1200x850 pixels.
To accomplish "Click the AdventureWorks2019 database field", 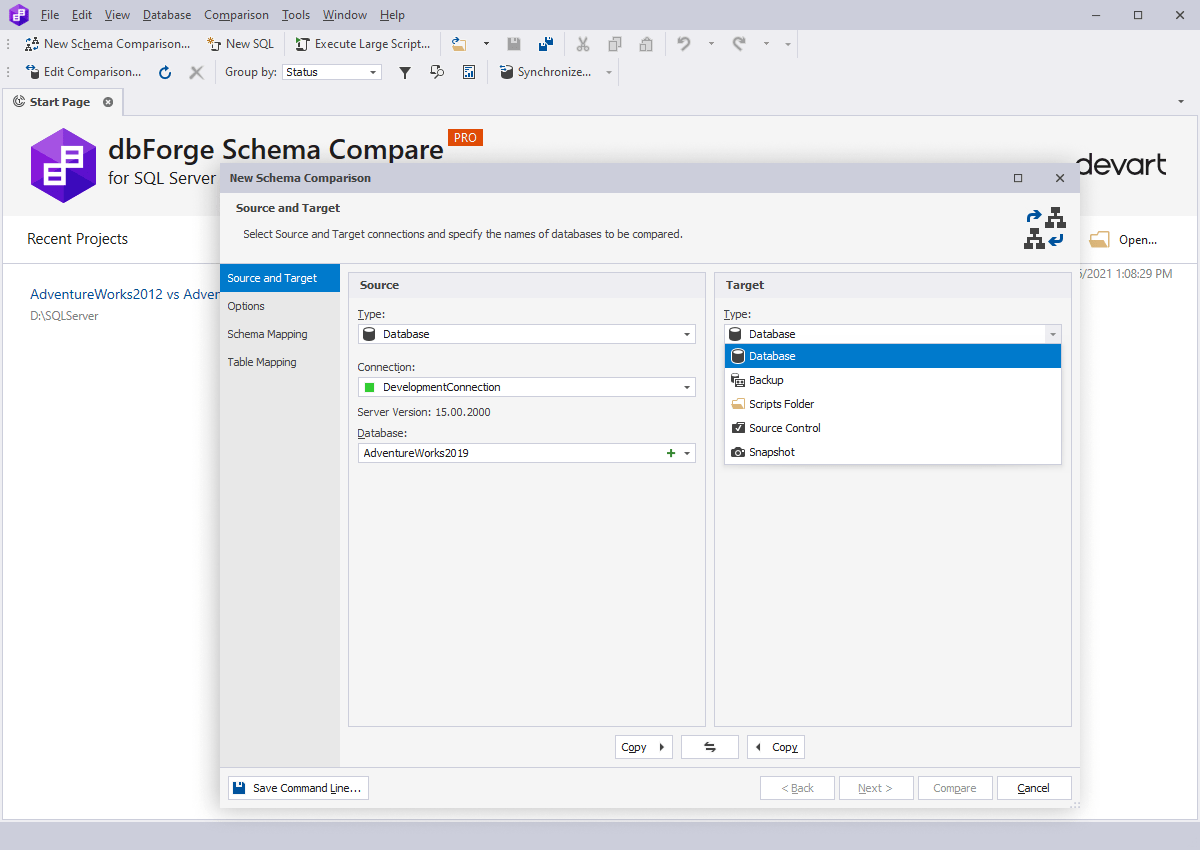I will click(x=527, y=453).
